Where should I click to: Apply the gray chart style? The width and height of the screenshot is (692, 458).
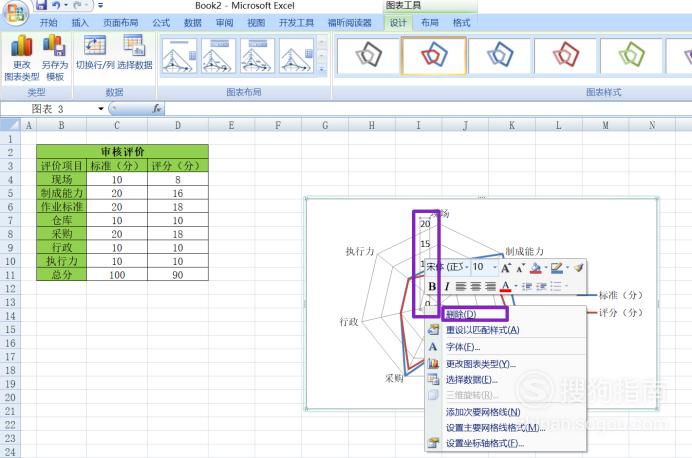click(x=369, y=56)
